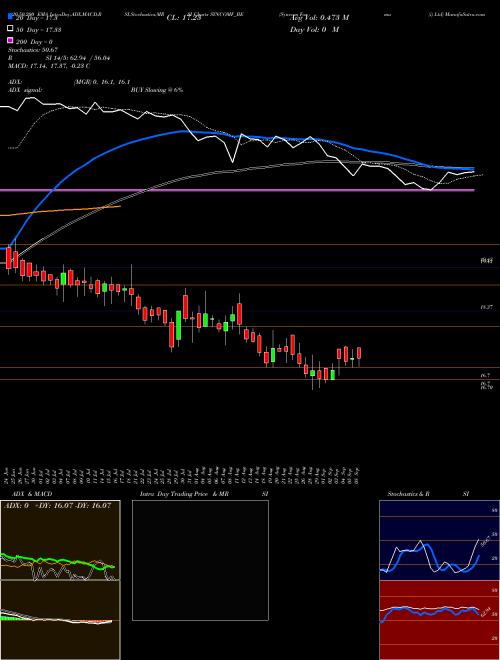Click 'ADX: 0 +DY: 16.07 -DY: 16.07' readout

57,506
